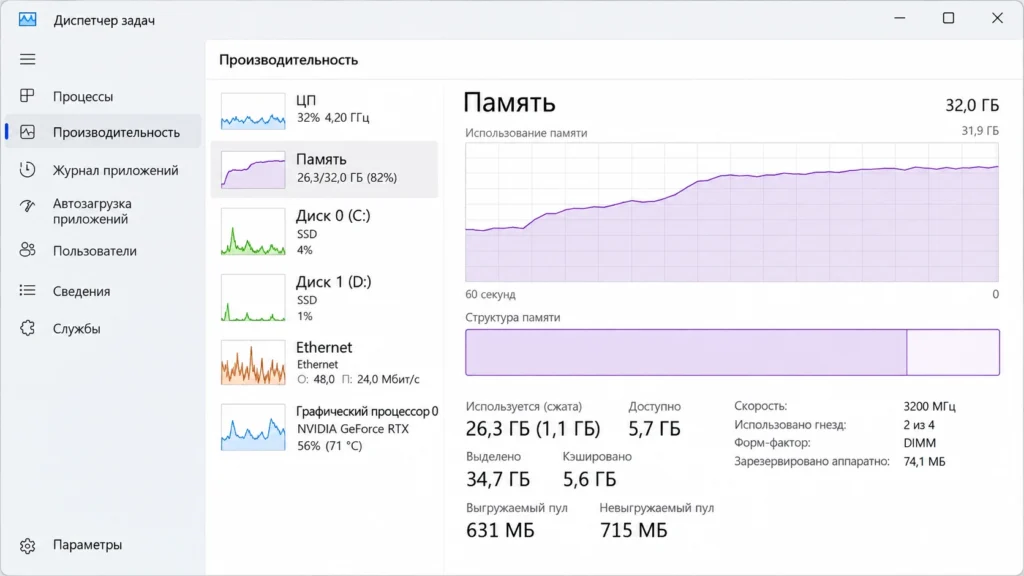Click the 715 МБ non-paged pool value
The width and height of the screenshot is (1024, 576).
[633, 530]
